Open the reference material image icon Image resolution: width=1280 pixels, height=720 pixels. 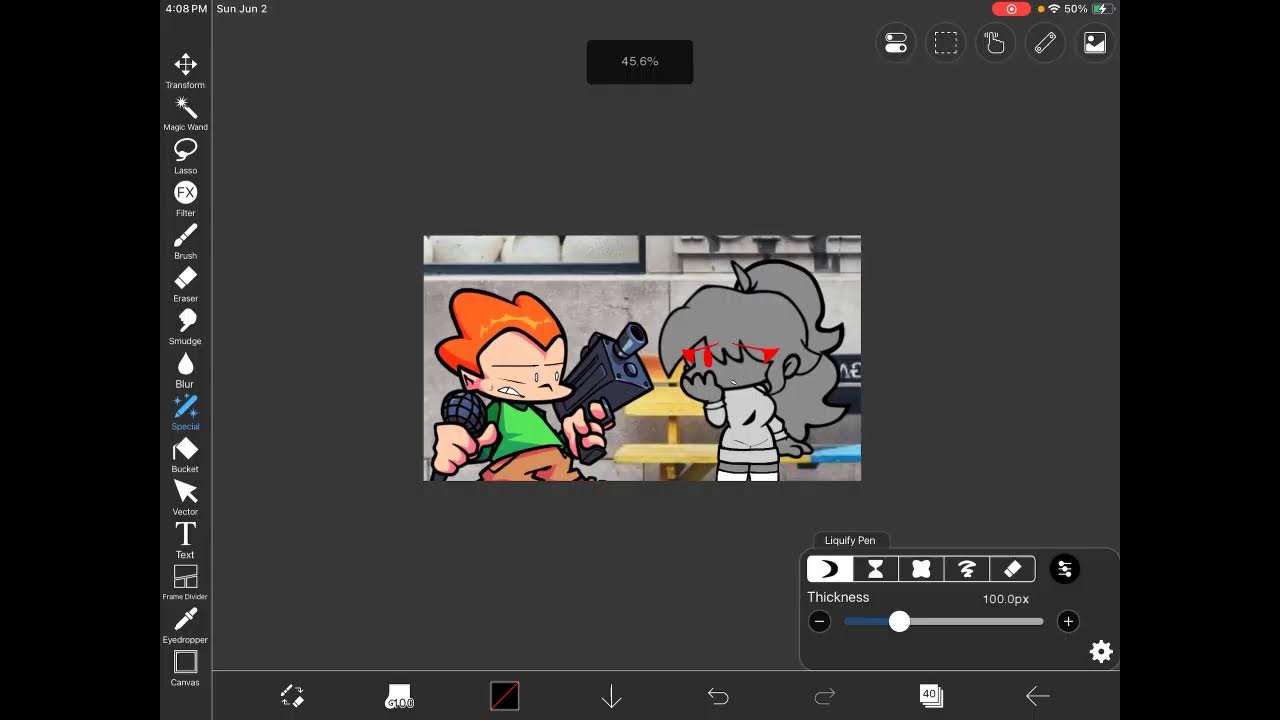[x=1095, y=43]
